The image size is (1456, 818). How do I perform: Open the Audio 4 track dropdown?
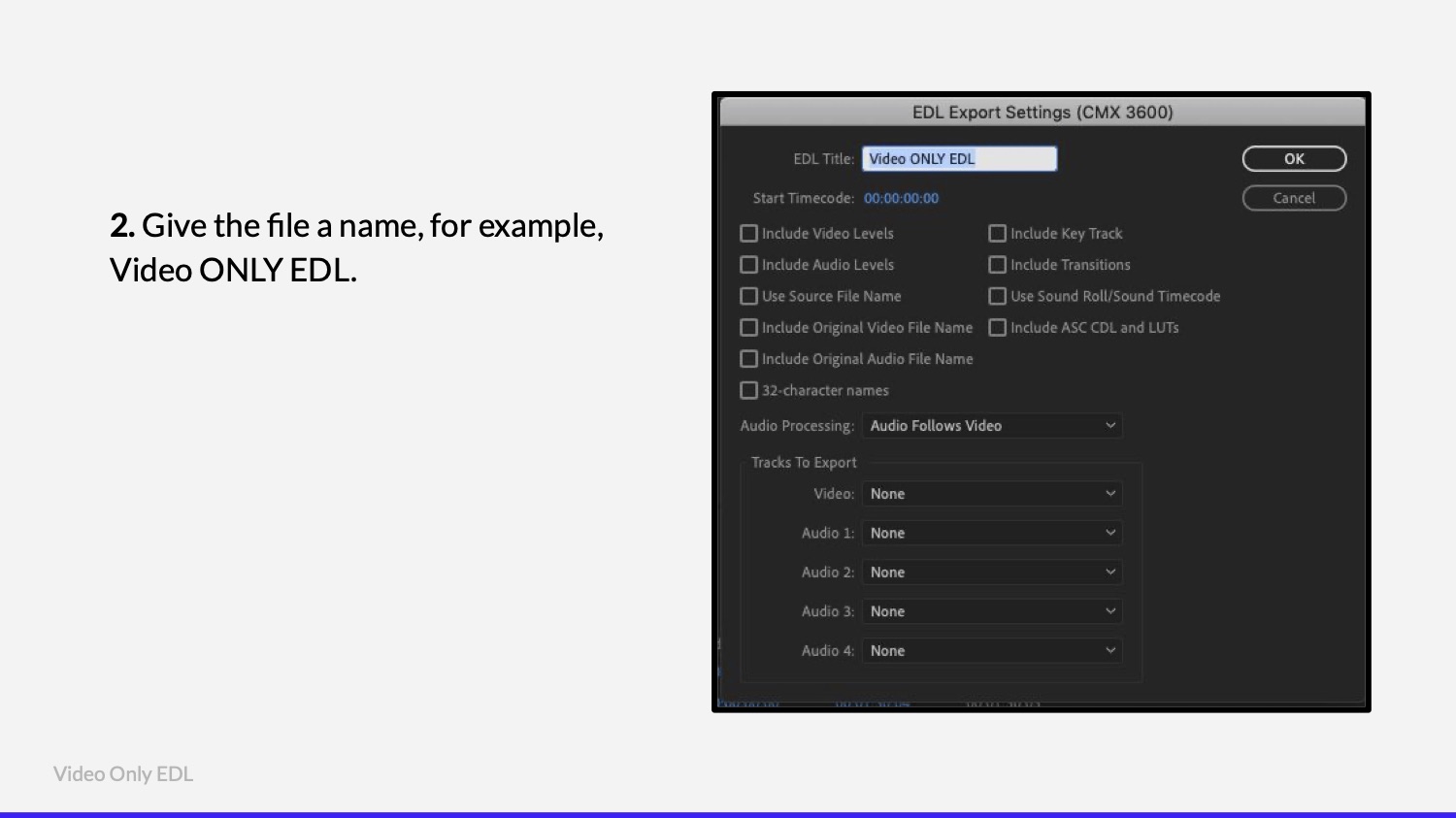992,650
